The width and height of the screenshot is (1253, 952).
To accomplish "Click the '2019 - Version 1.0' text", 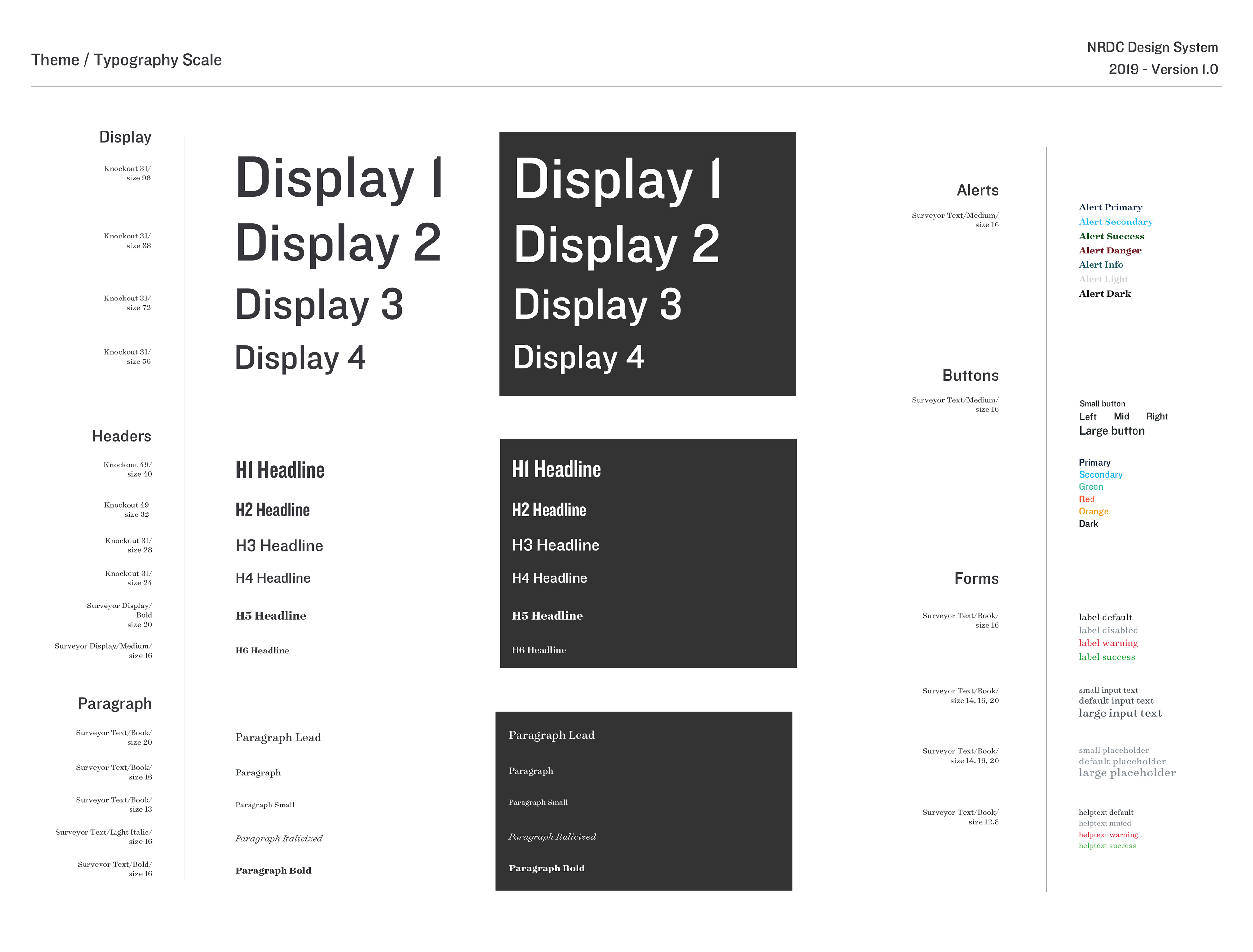I will point(1164,69).
